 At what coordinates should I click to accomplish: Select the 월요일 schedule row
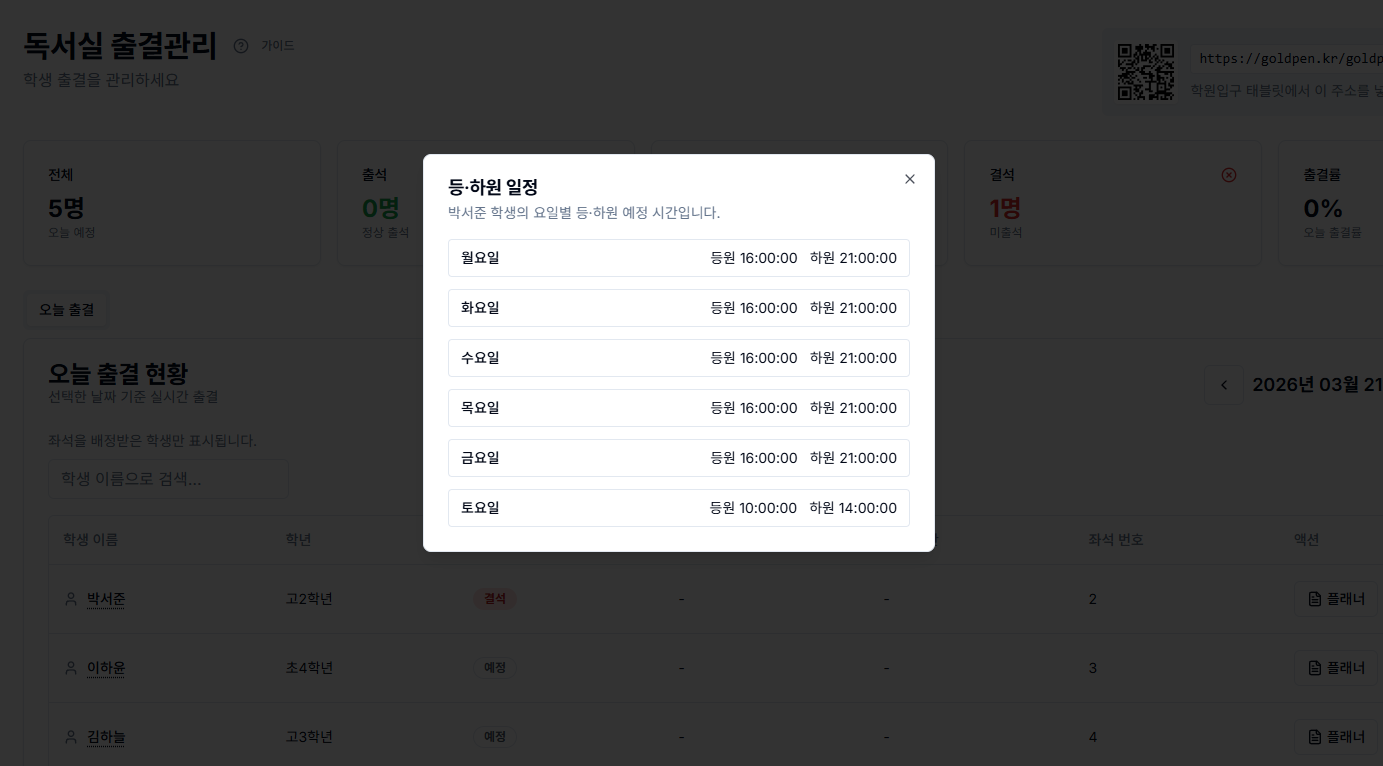(x=679, y=257)
